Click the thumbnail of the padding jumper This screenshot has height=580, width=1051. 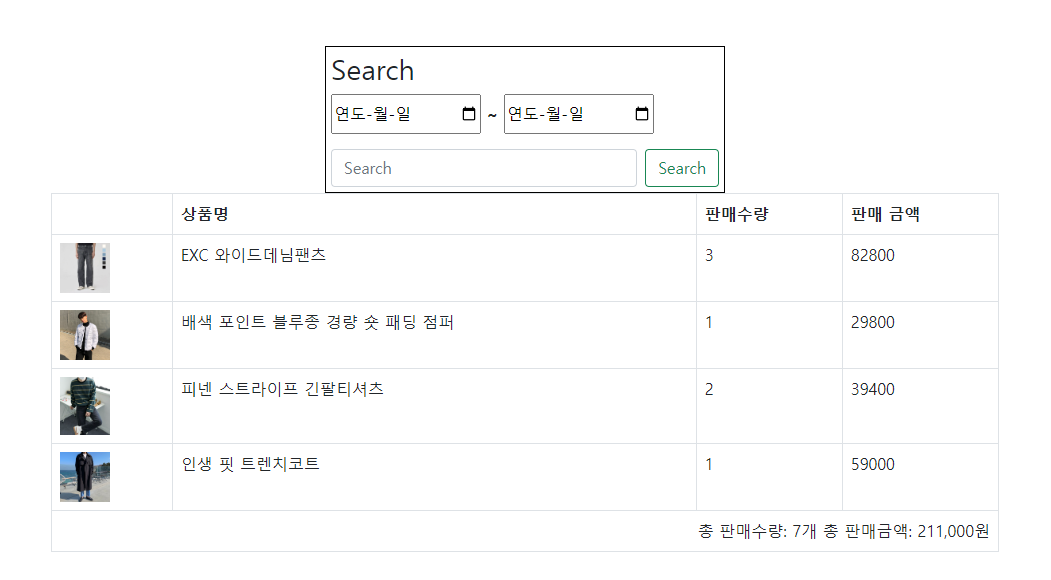point(85,334)
